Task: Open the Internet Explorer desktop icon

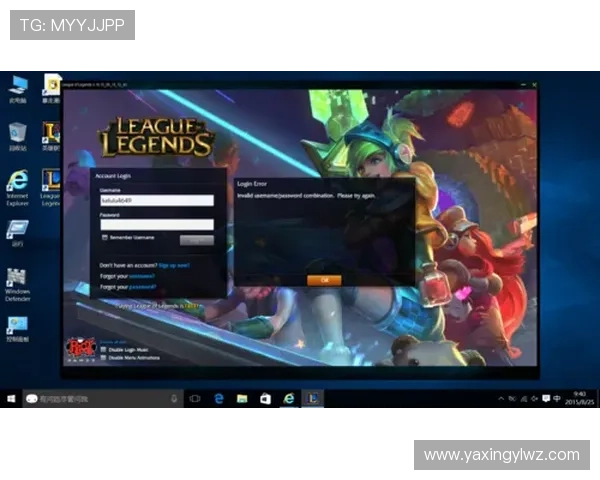Action: point(17,182)
